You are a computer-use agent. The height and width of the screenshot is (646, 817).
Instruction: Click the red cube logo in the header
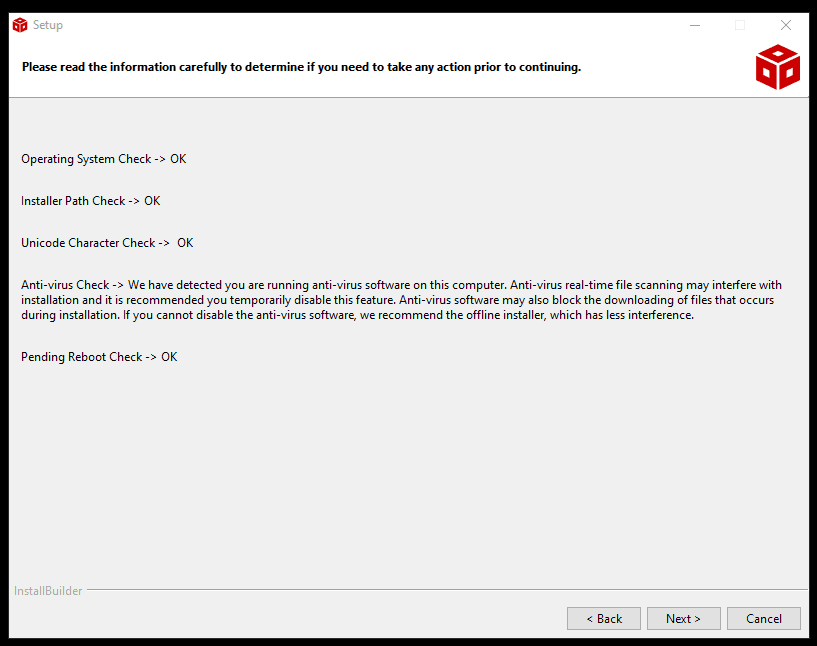777,68
